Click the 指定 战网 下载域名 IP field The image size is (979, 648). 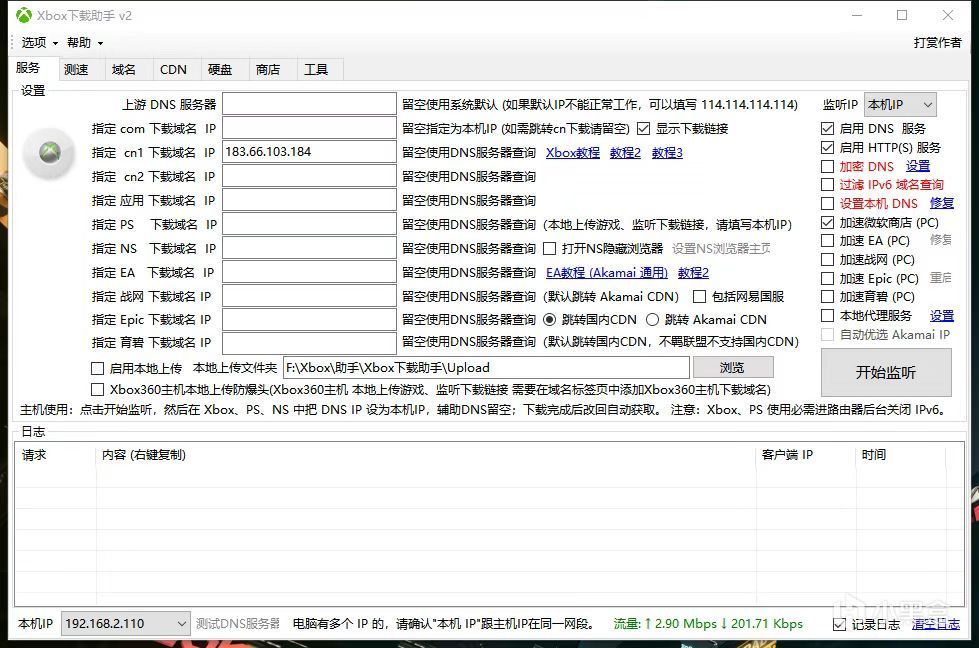point(309,296)
